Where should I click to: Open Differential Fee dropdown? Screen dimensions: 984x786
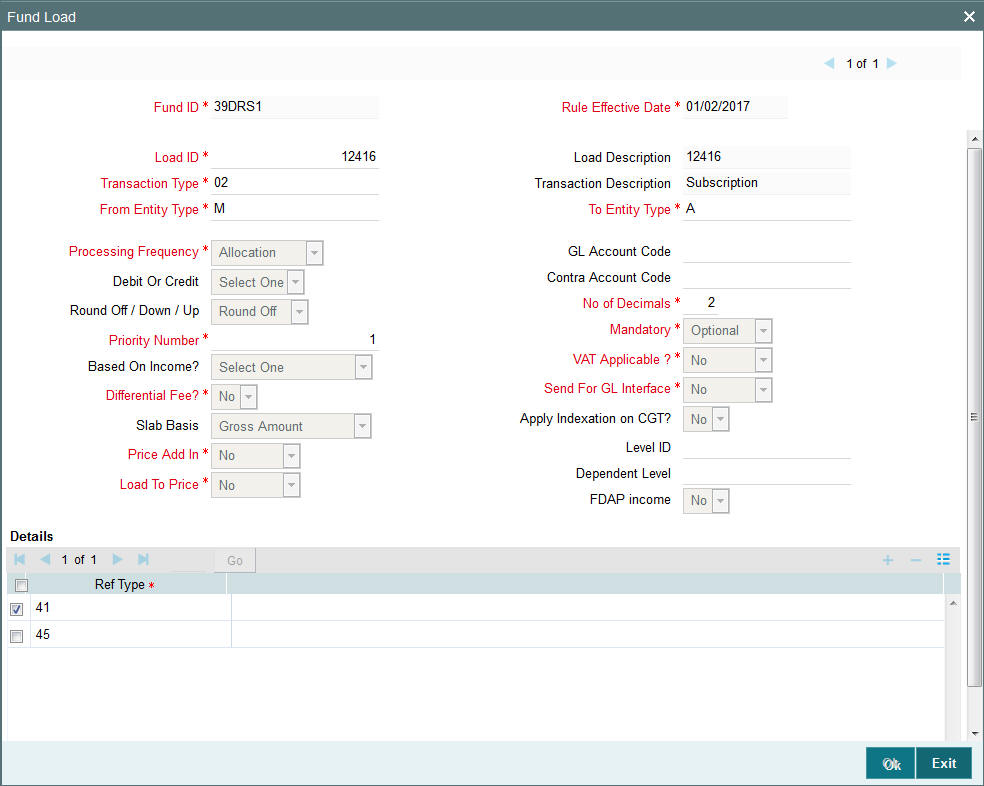click(x=234, y=397)
